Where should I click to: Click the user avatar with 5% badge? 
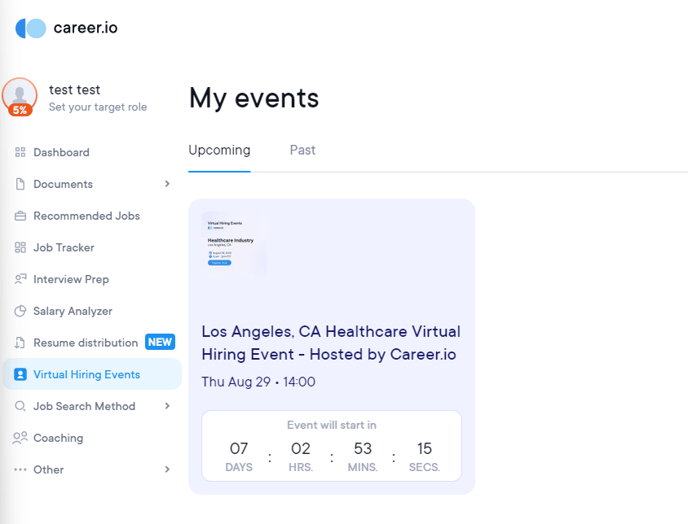click(19, 97)
